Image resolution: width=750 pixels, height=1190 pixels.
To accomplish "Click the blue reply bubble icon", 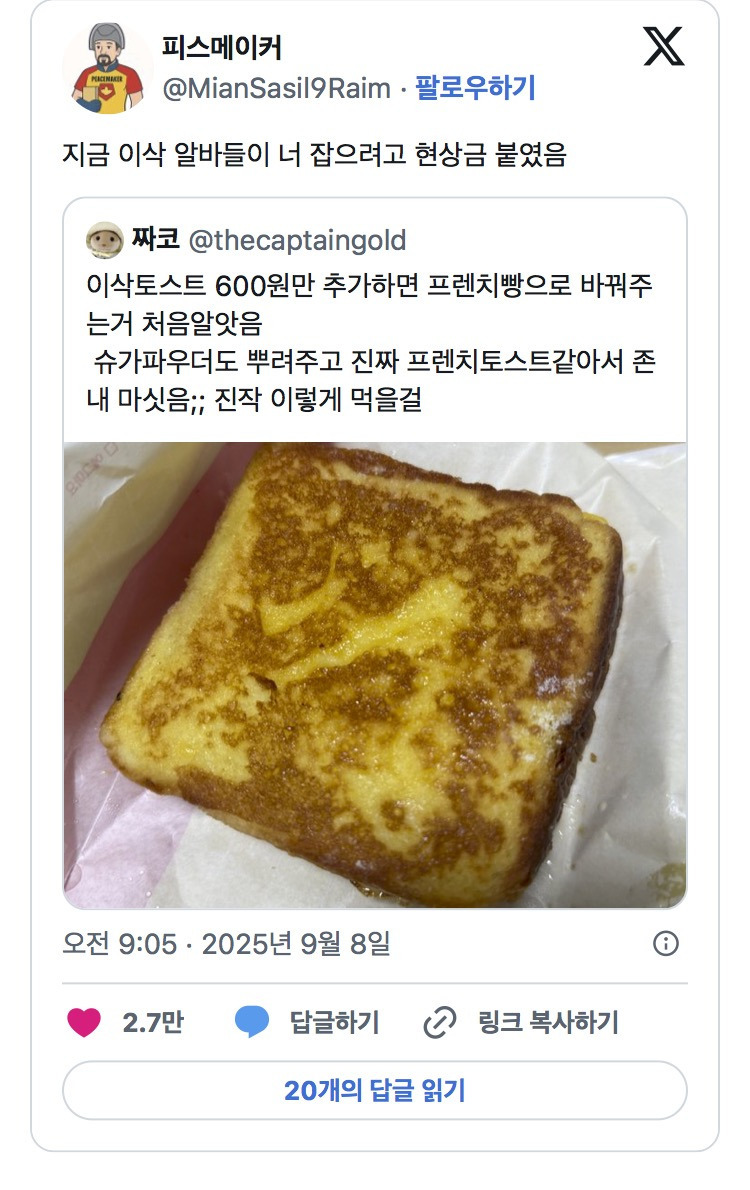I will point(251,1022).
